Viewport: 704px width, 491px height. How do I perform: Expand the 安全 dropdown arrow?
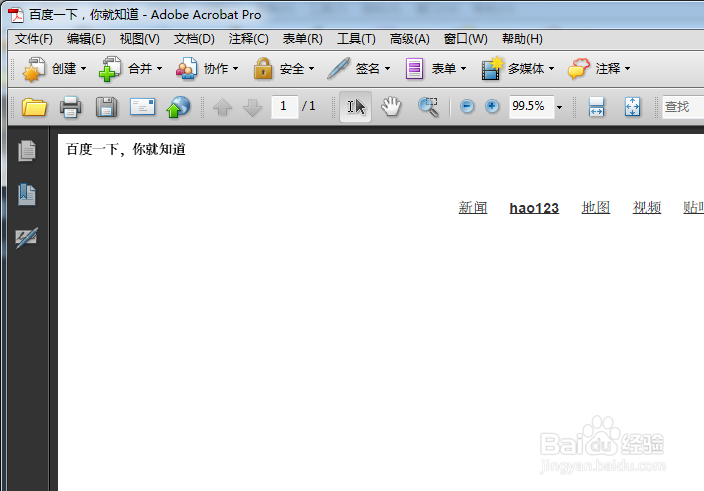311,69
